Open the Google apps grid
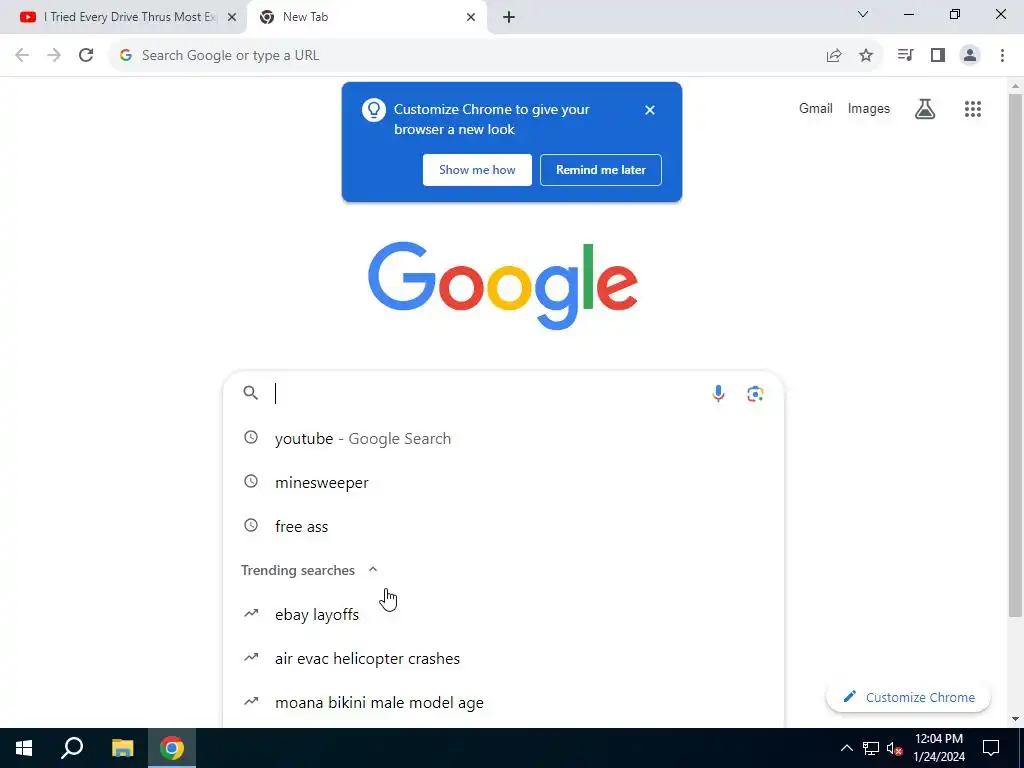 pyautogui.click(x=972, y=109)
